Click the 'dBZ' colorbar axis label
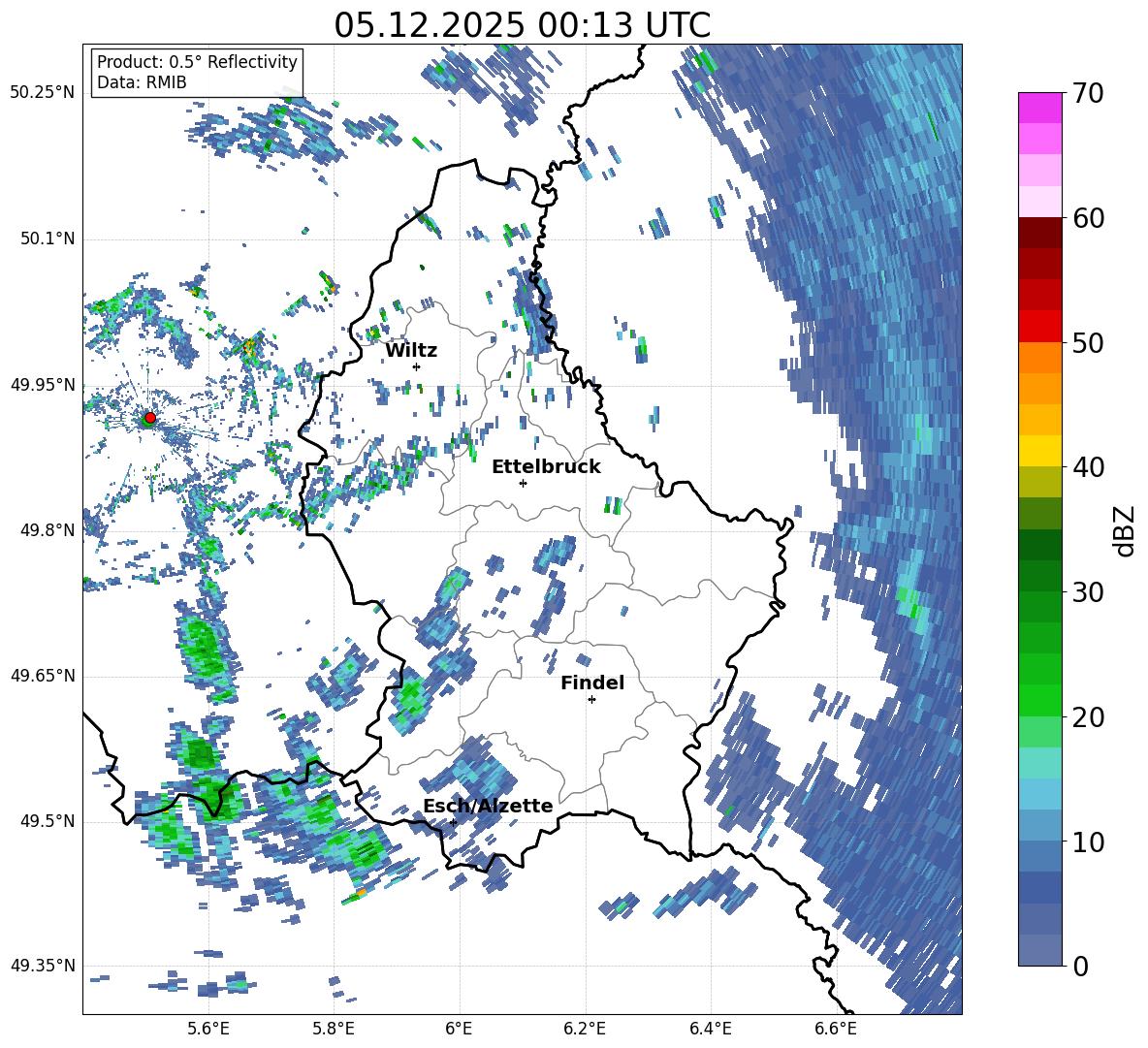Viewport: 1148px width, 1048px height. 1126,530
